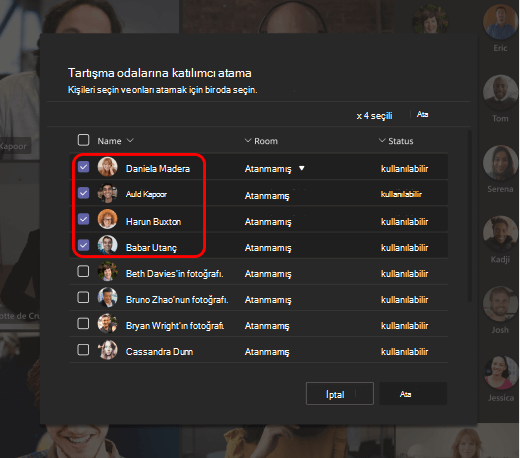Click the bottom Ata button
Screen dimensions: 520x458
(x=413, y=394)
